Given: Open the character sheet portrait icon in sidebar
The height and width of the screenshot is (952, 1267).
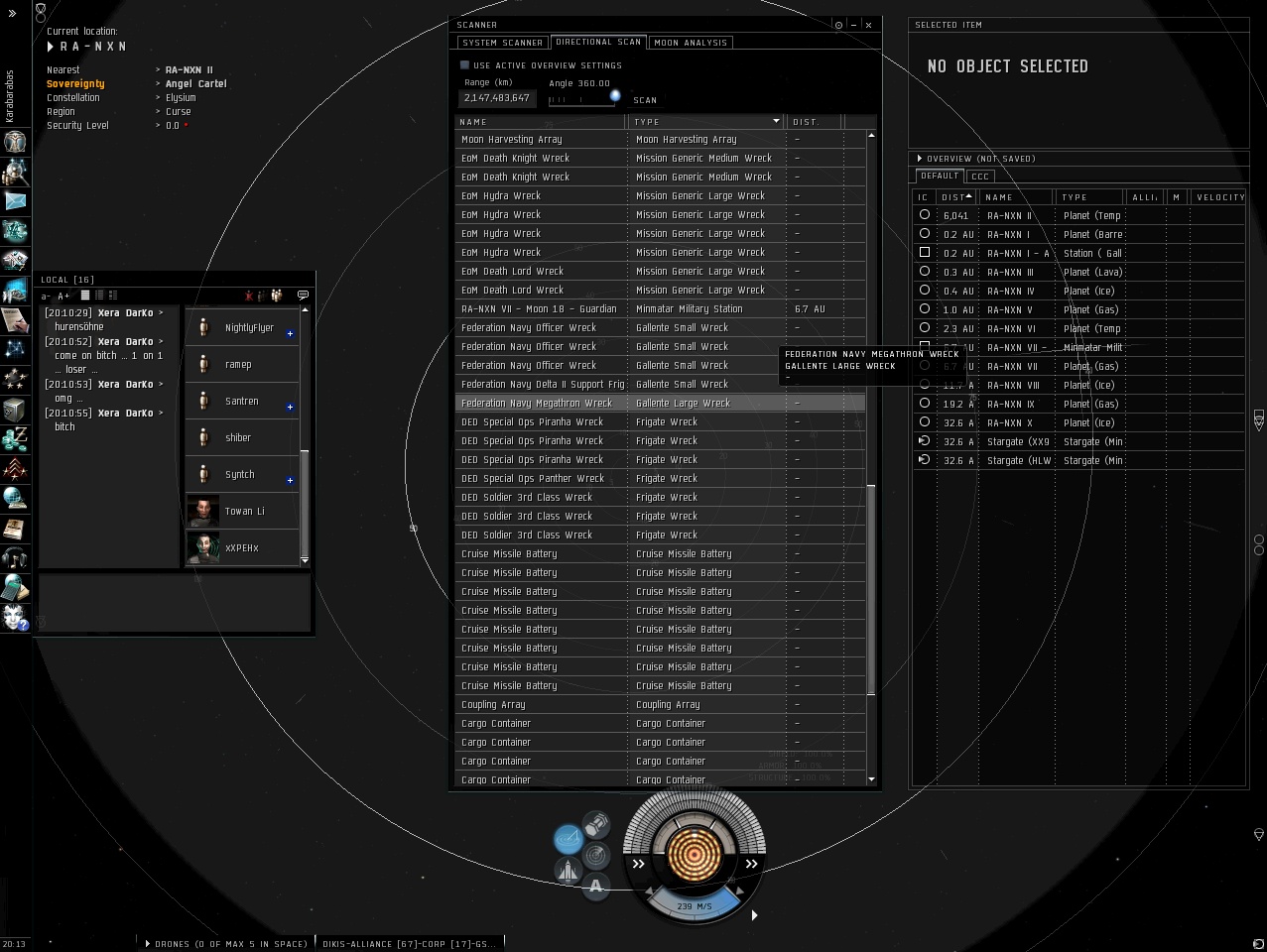Looking at the screenshot, I should pyautogui.click(x=15, y=141).
